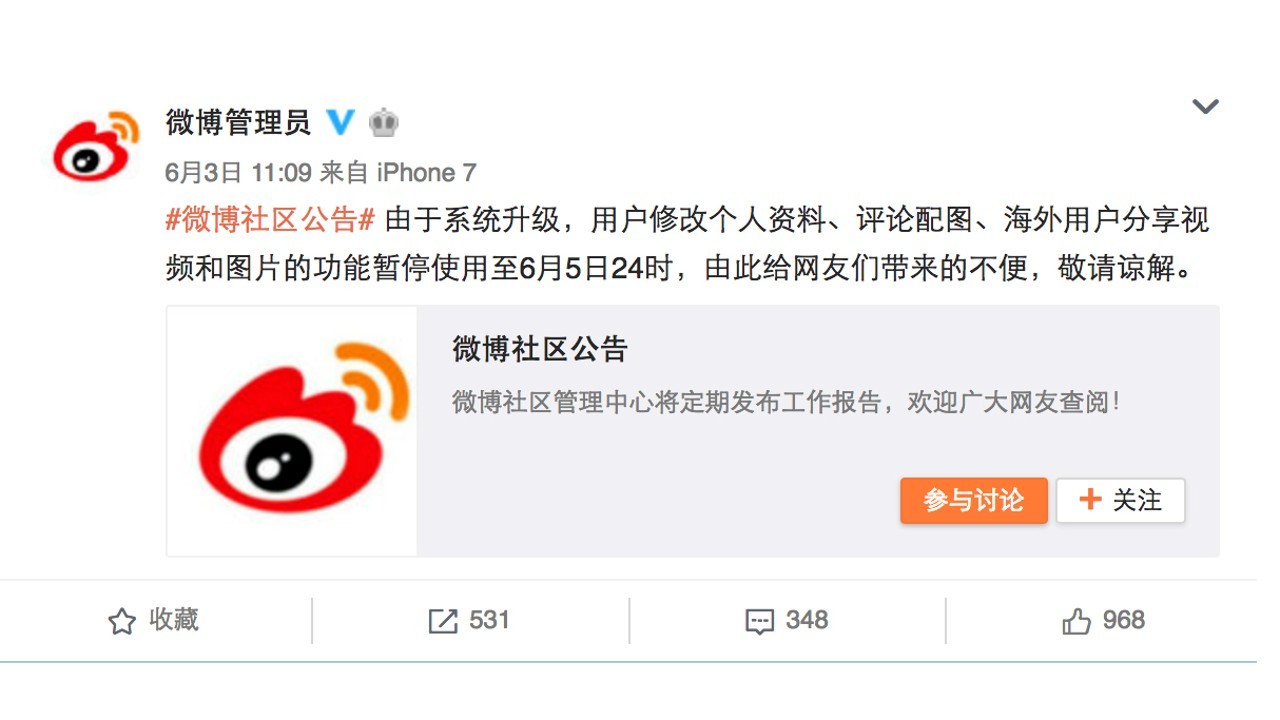Click the robot badge next to username
Image resolution: width=1280 pixels, height=720 pixels.
[x=384, y=122]
